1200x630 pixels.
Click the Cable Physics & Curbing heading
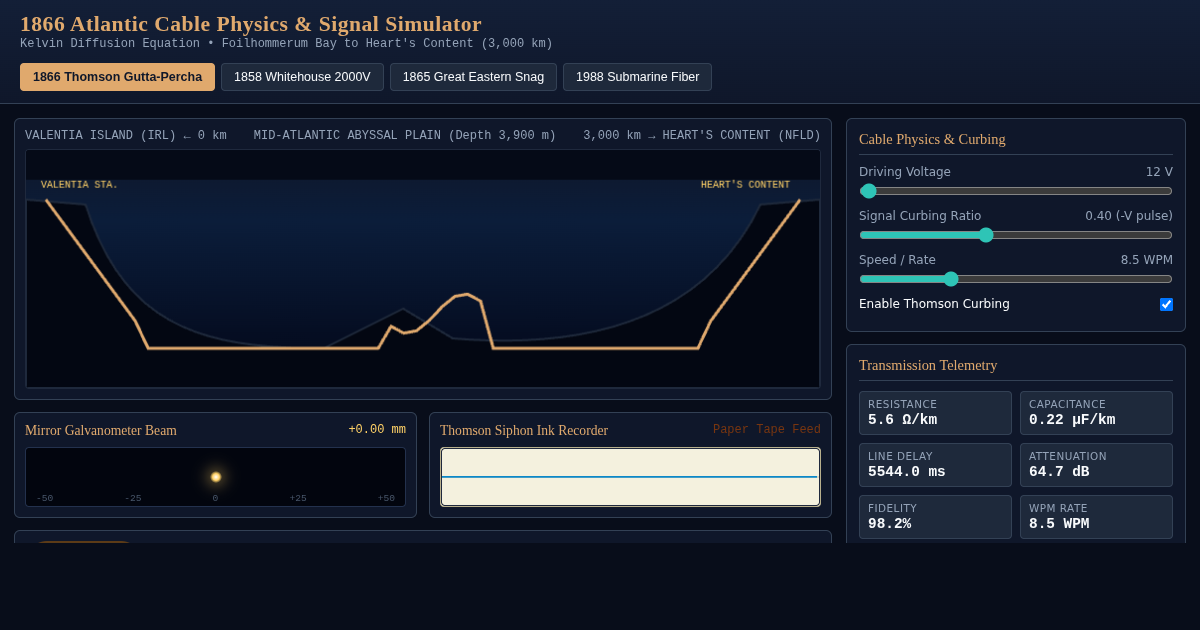(932, 140)
